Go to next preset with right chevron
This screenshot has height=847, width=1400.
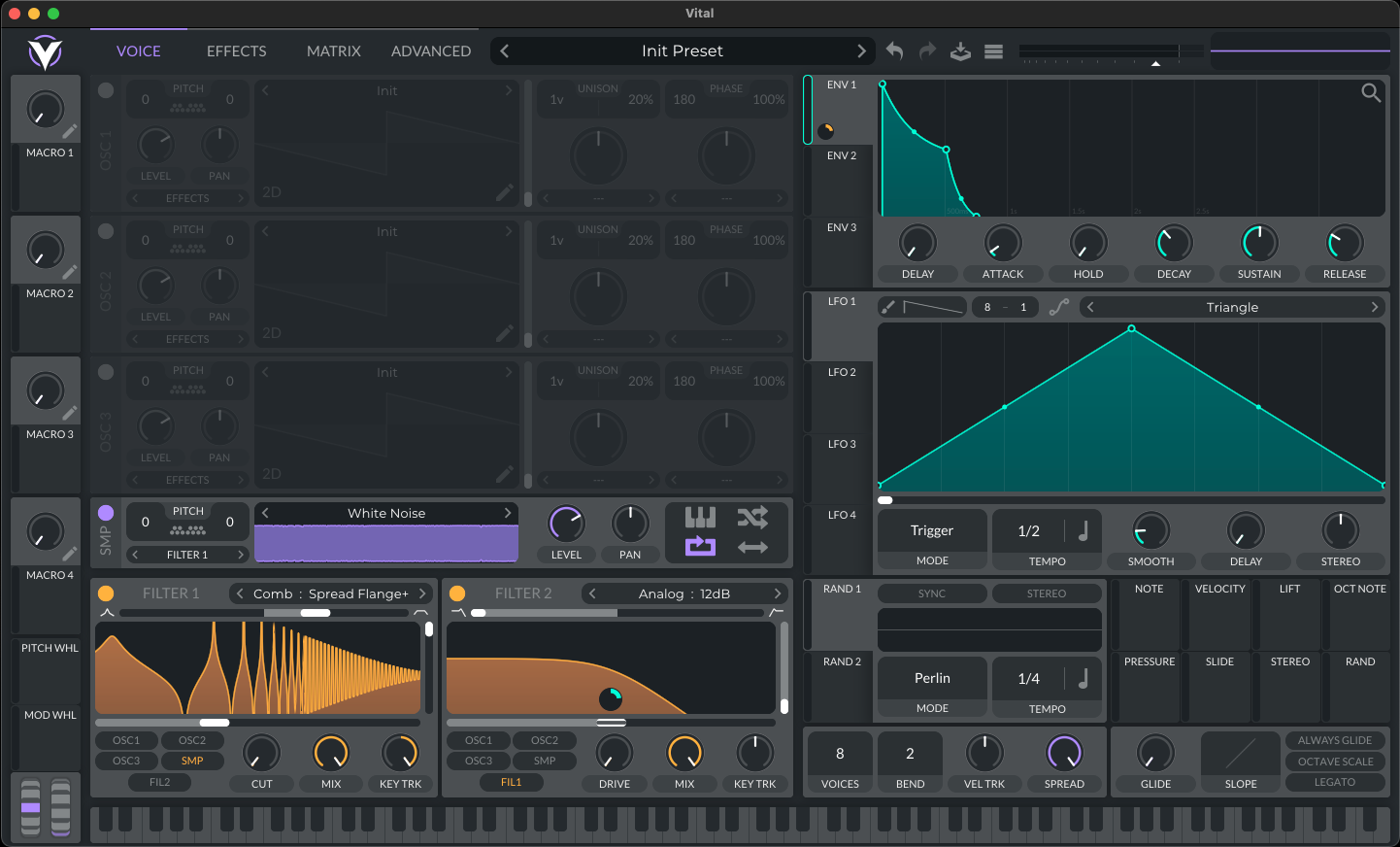(x=861, y=51)
